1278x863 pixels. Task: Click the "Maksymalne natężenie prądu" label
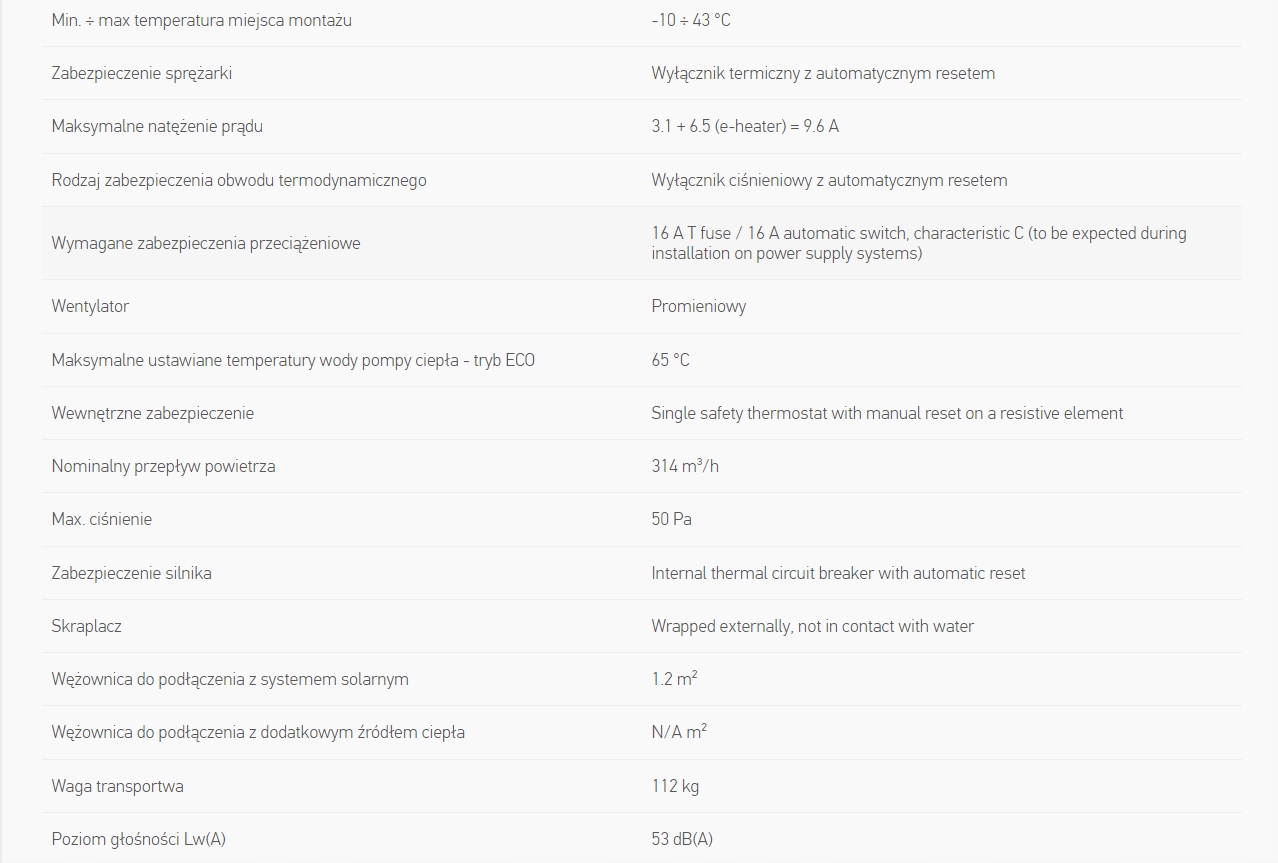point(157,126)
